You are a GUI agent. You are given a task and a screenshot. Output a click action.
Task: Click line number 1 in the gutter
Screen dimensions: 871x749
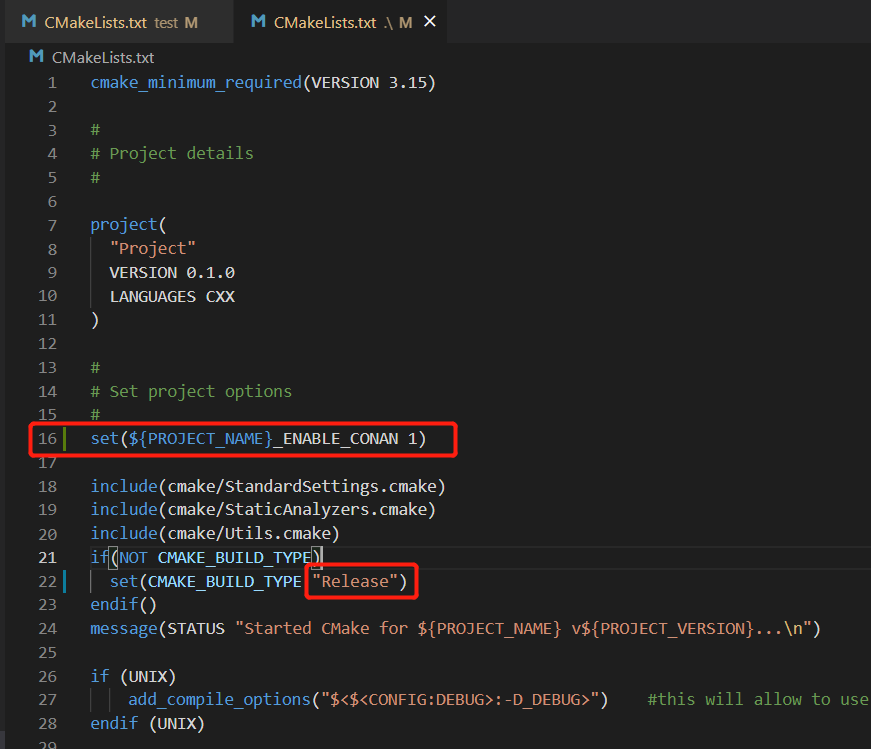coord(52,83)
